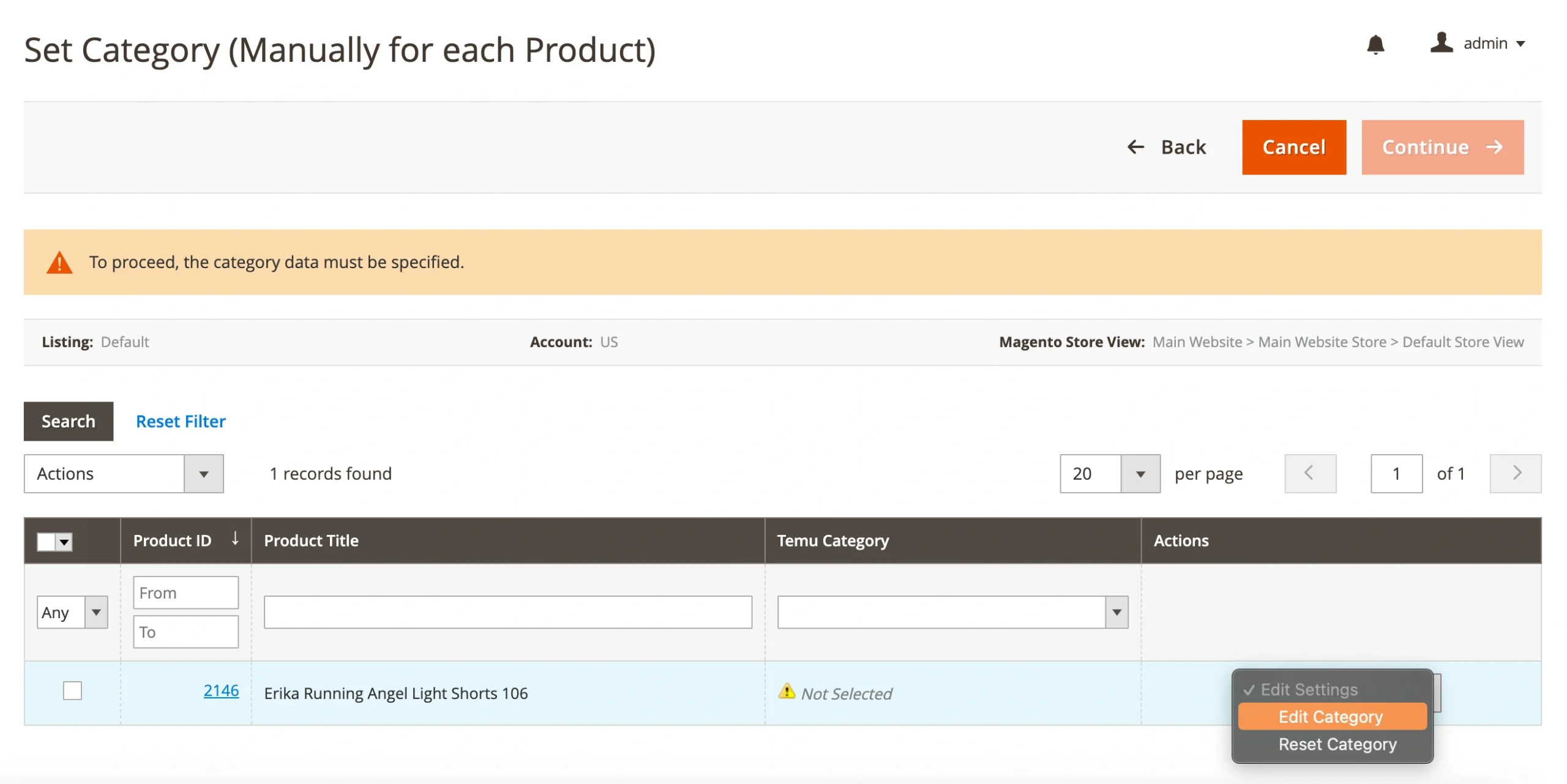Click the Product ID sort arrow
Screen dimensions: 1567x784
click(235, 539)
